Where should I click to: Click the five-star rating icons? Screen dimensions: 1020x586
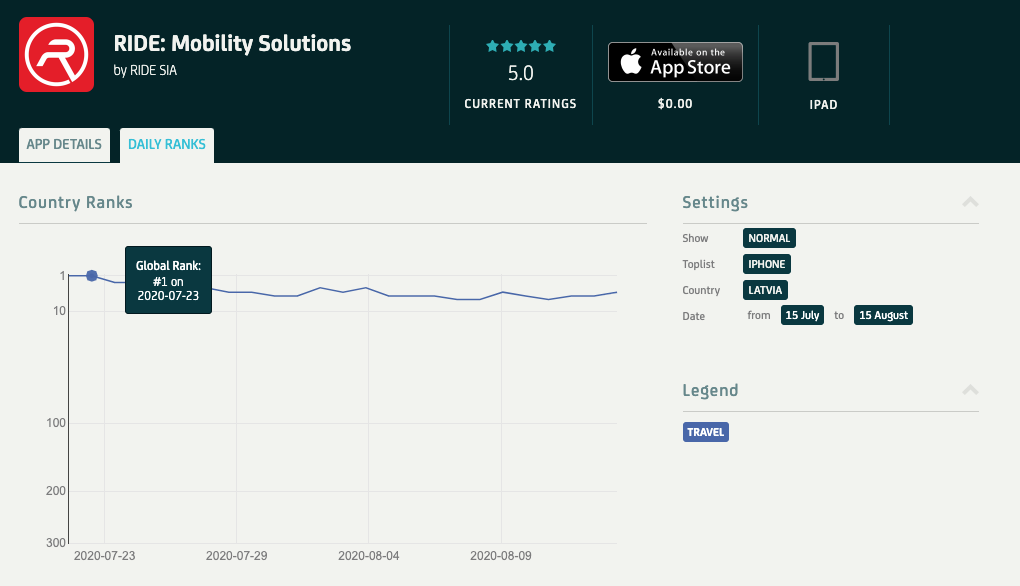(520, 46)
